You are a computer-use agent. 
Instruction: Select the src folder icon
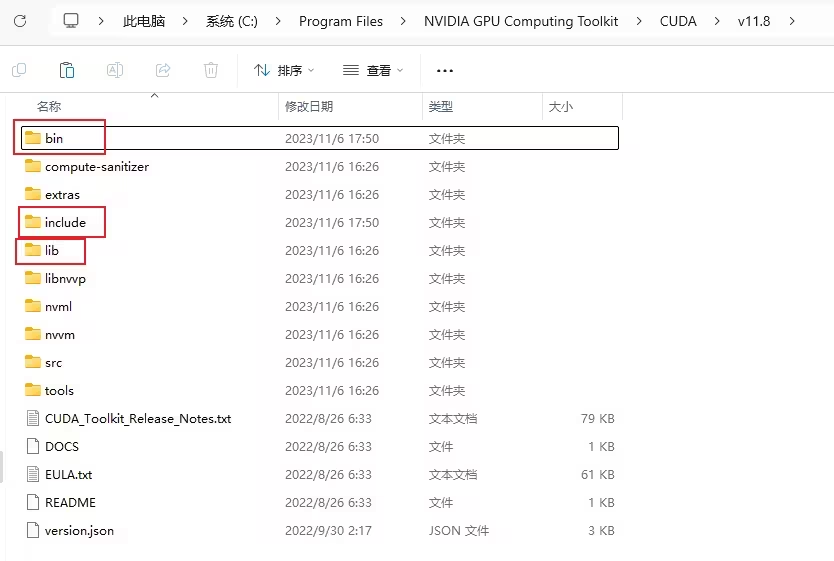tap(33, 363)
